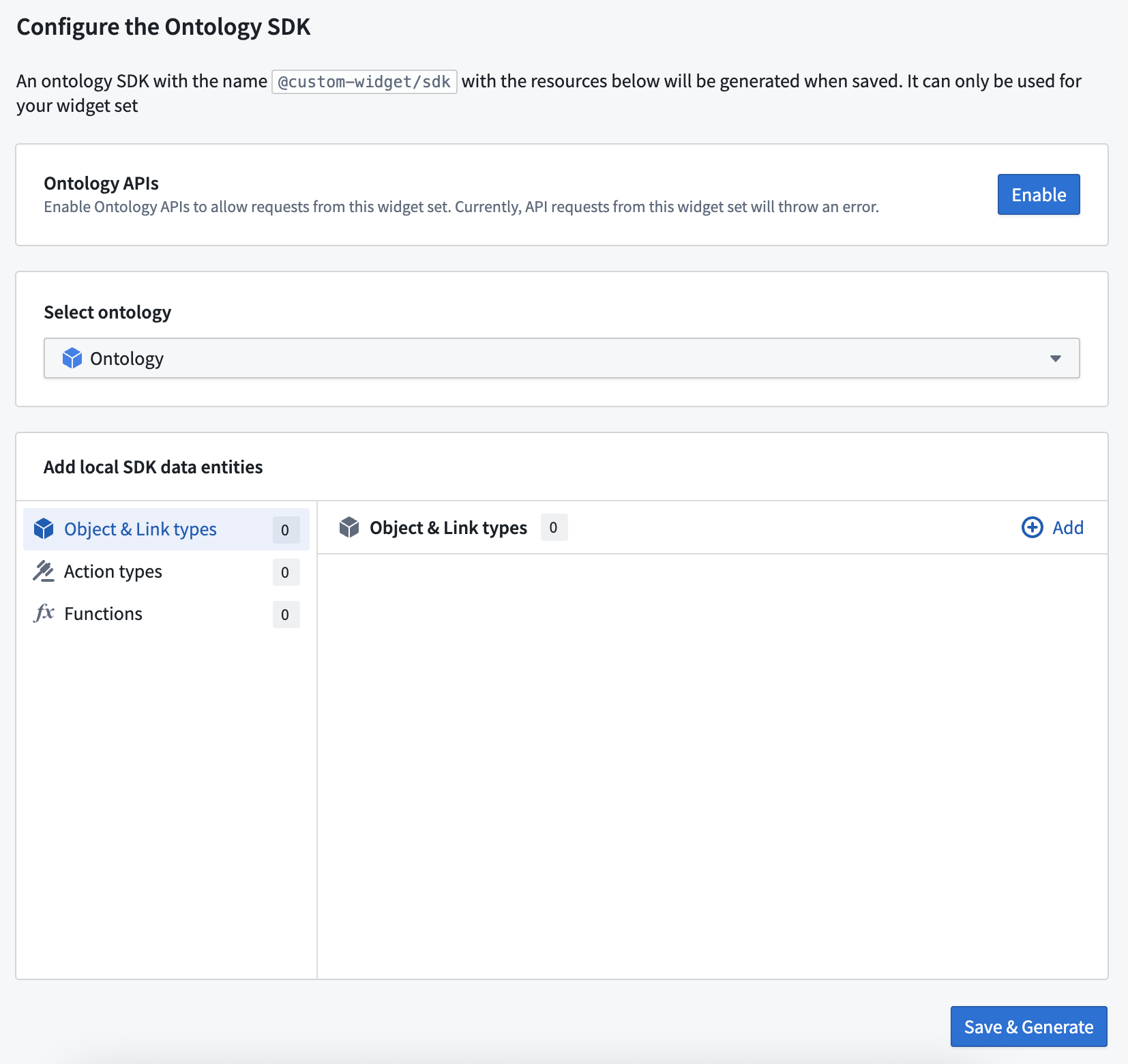Click the fx Functions icon
The width and height of the screenshot is (1128, 1064).
(x=44, y=613)
